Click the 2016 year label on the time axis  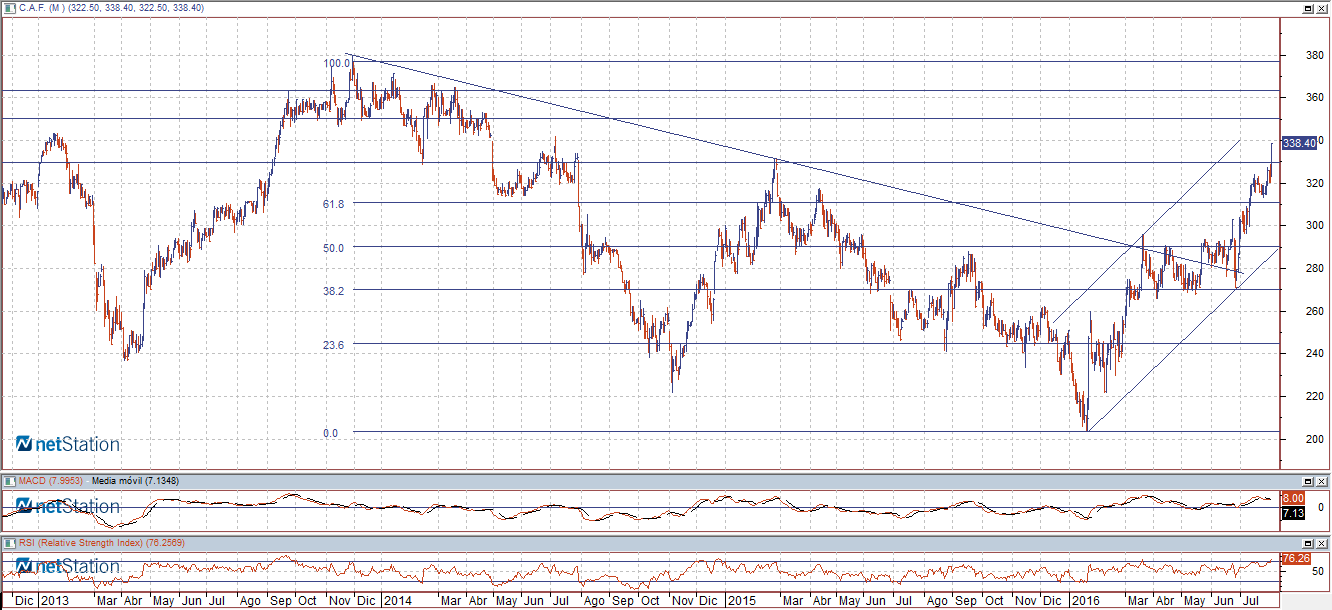1085,601
